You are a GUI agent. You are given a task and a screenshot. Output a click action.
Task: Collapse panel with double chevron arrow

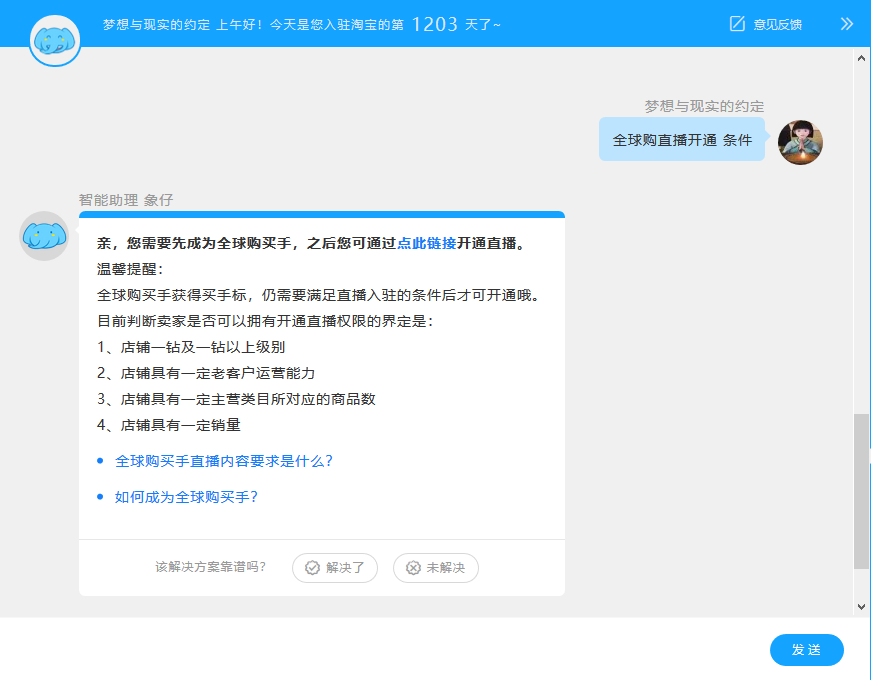coord(847,24)
